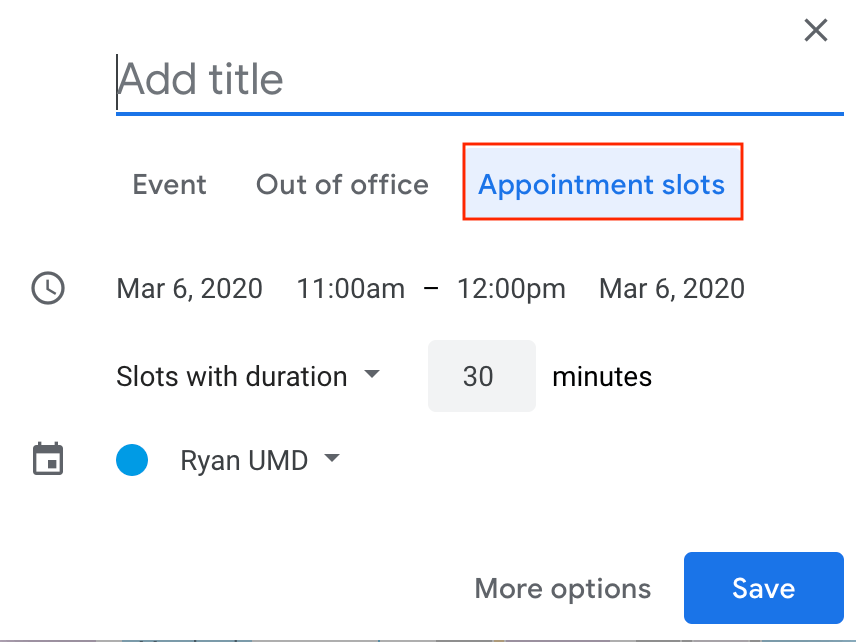Close the event creation dialog
856x642 pixels.
816,31
